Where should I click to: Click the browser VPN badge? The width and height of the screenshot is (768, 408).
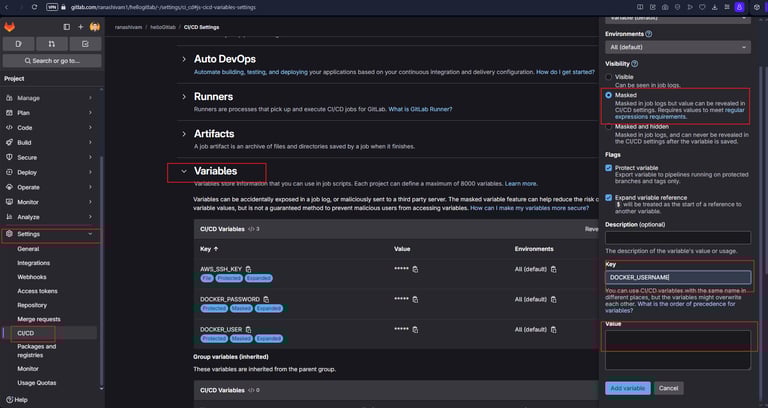click(52, 7)
